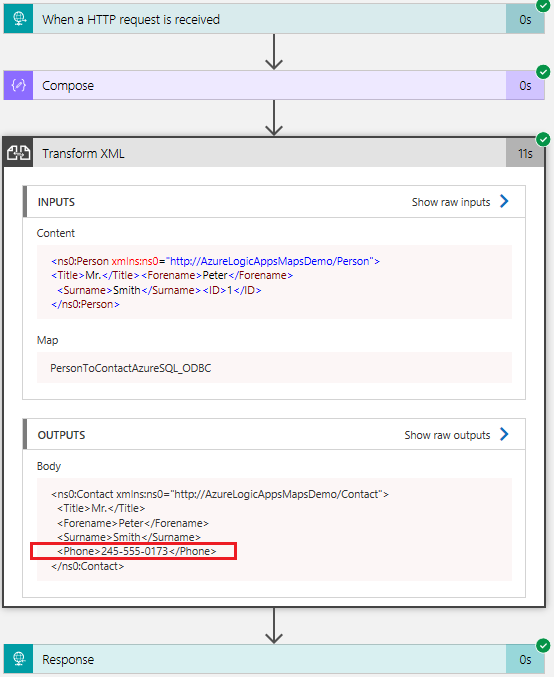554x677 pixels.
Task: Click the Compose action curly-brace icon
Action: point(19,85)
